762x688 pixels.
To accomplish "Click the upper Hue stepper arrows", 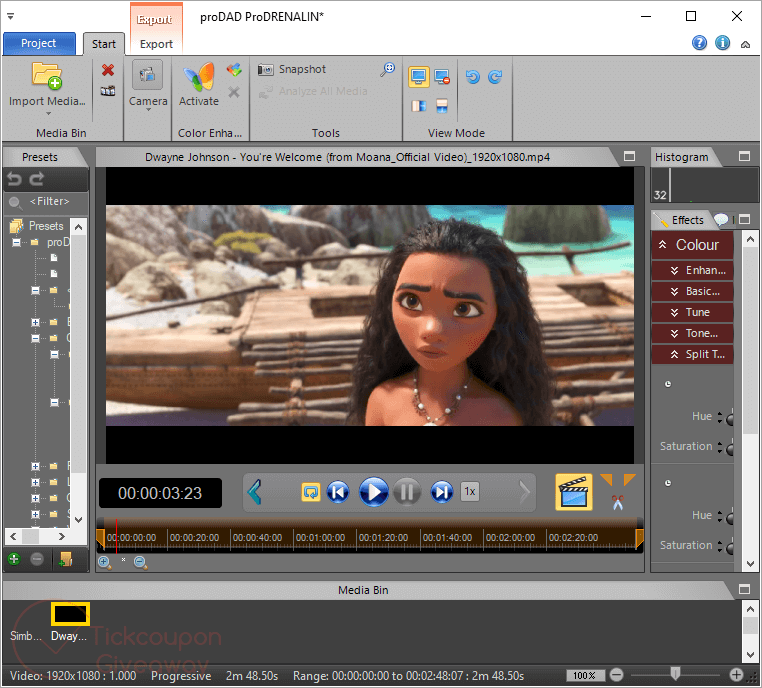I will click(x=720, y=417).
